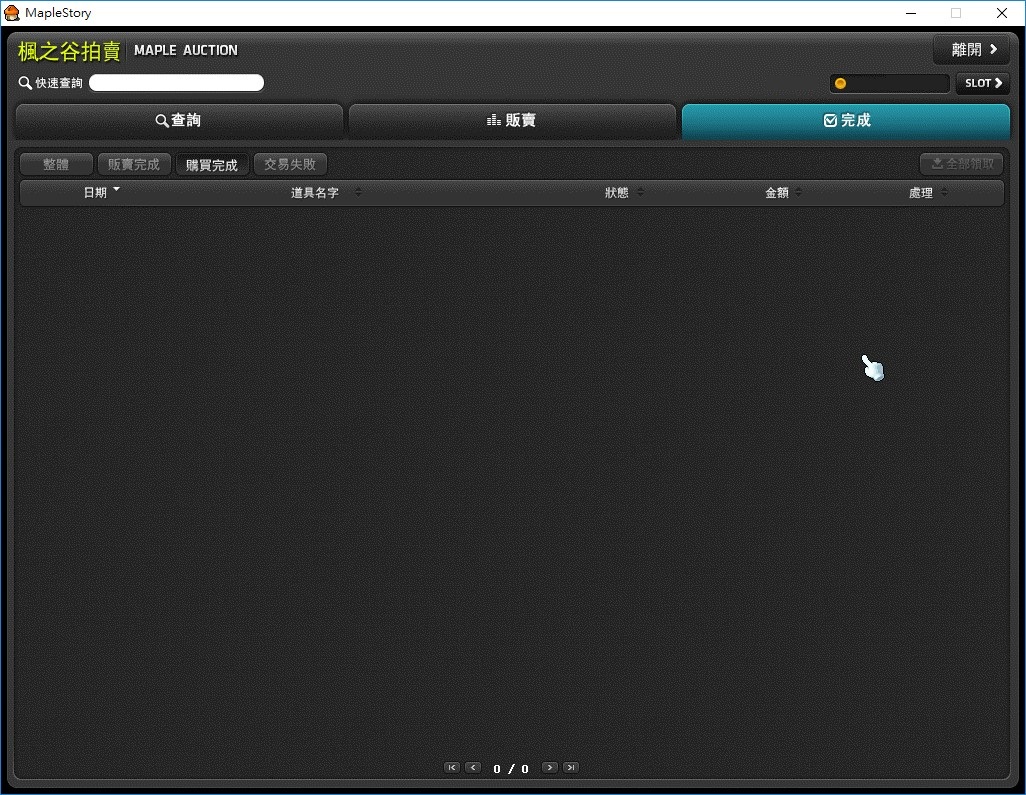Click into the 快速查詢 search field

click(177, 83)
